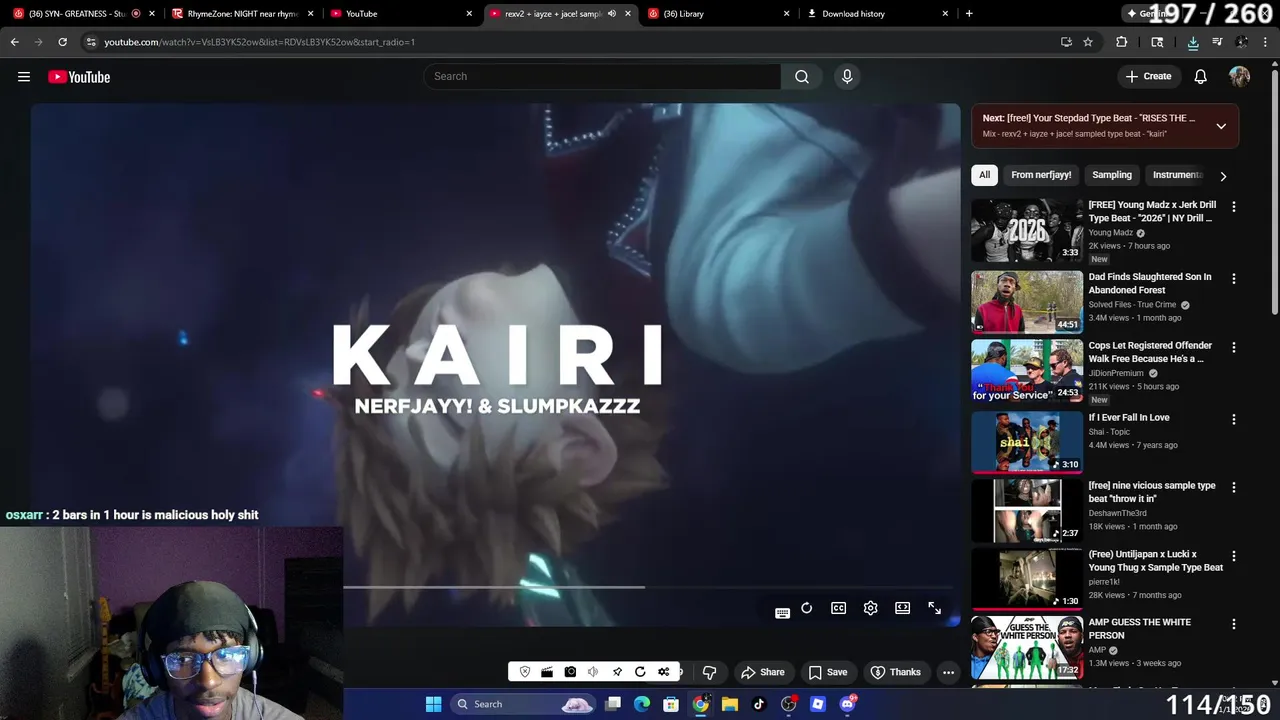Select the Instrumental filter chip
Image resolution: width=1280 pixels, height=720 pixels.
1177,175
